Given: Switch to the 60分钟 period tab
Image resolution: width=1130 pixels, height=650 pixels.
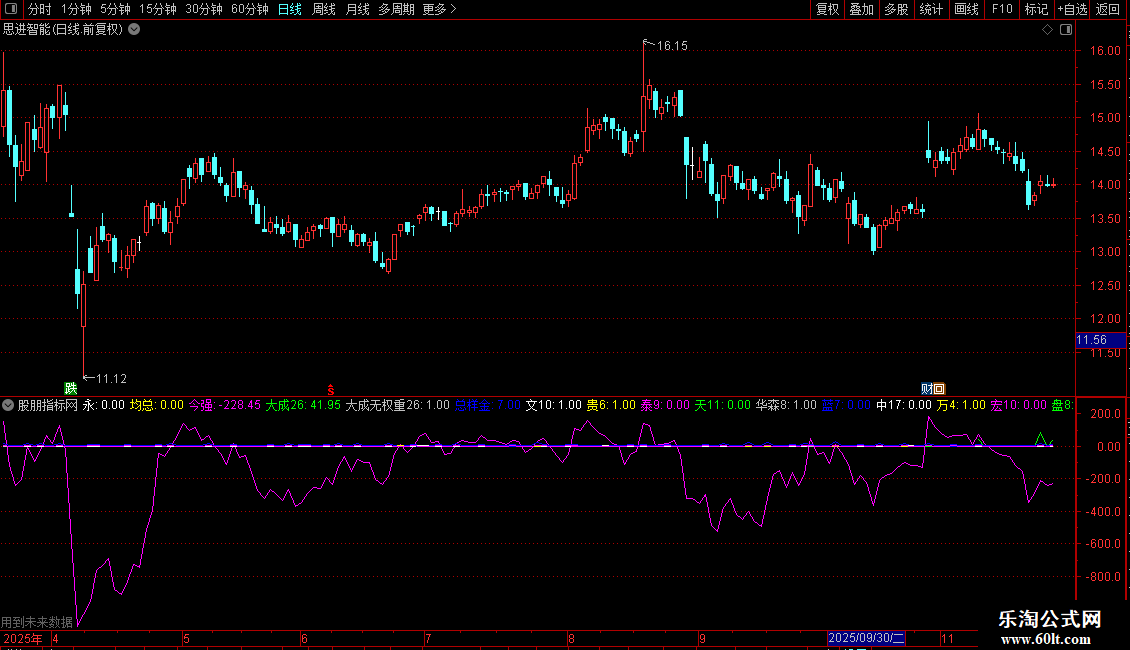Looking at the screenshot, I should [249, 9].
